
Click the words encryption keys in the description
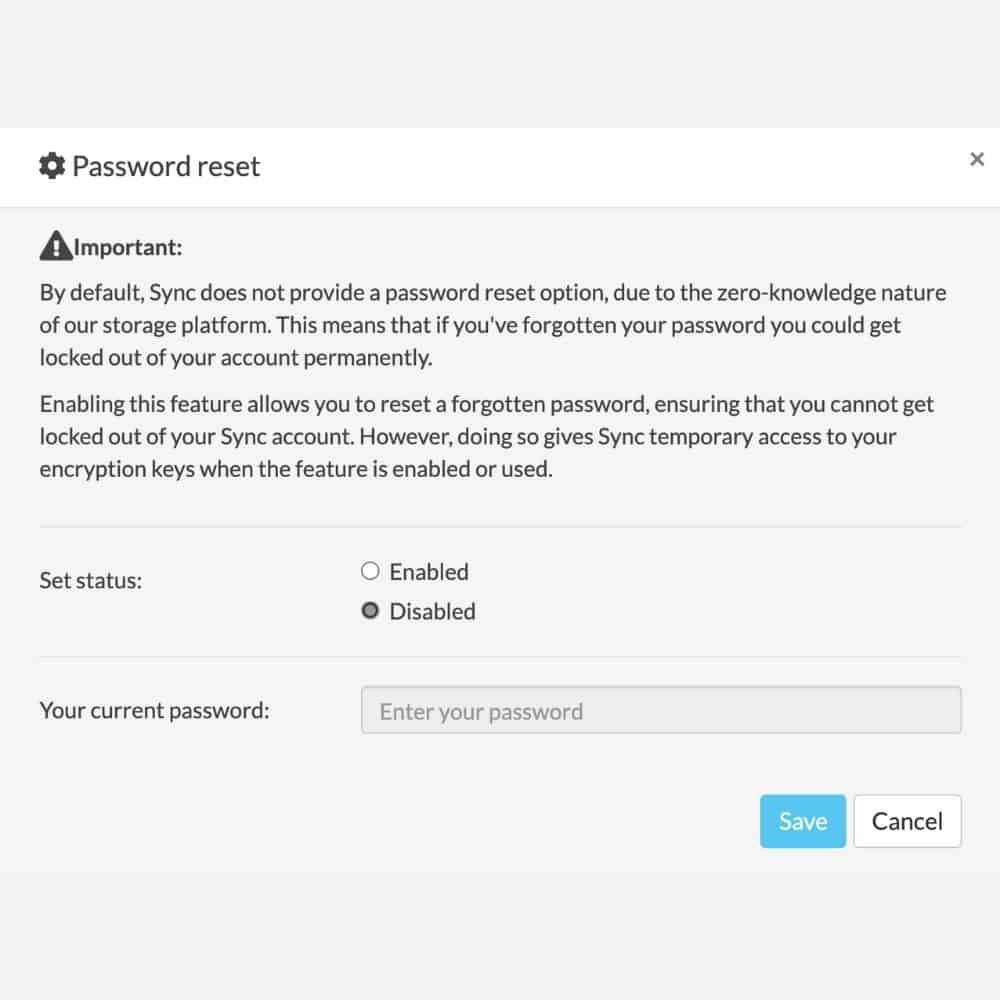click(117, 469)
